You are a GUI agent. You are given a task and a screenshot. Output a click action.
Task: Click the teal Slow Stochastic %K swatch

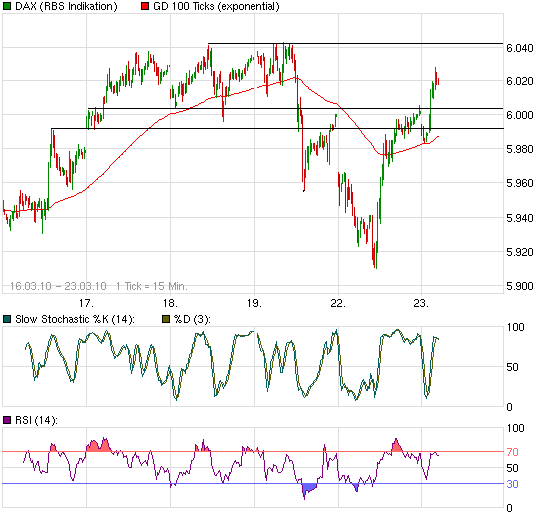tap(7, 319)
